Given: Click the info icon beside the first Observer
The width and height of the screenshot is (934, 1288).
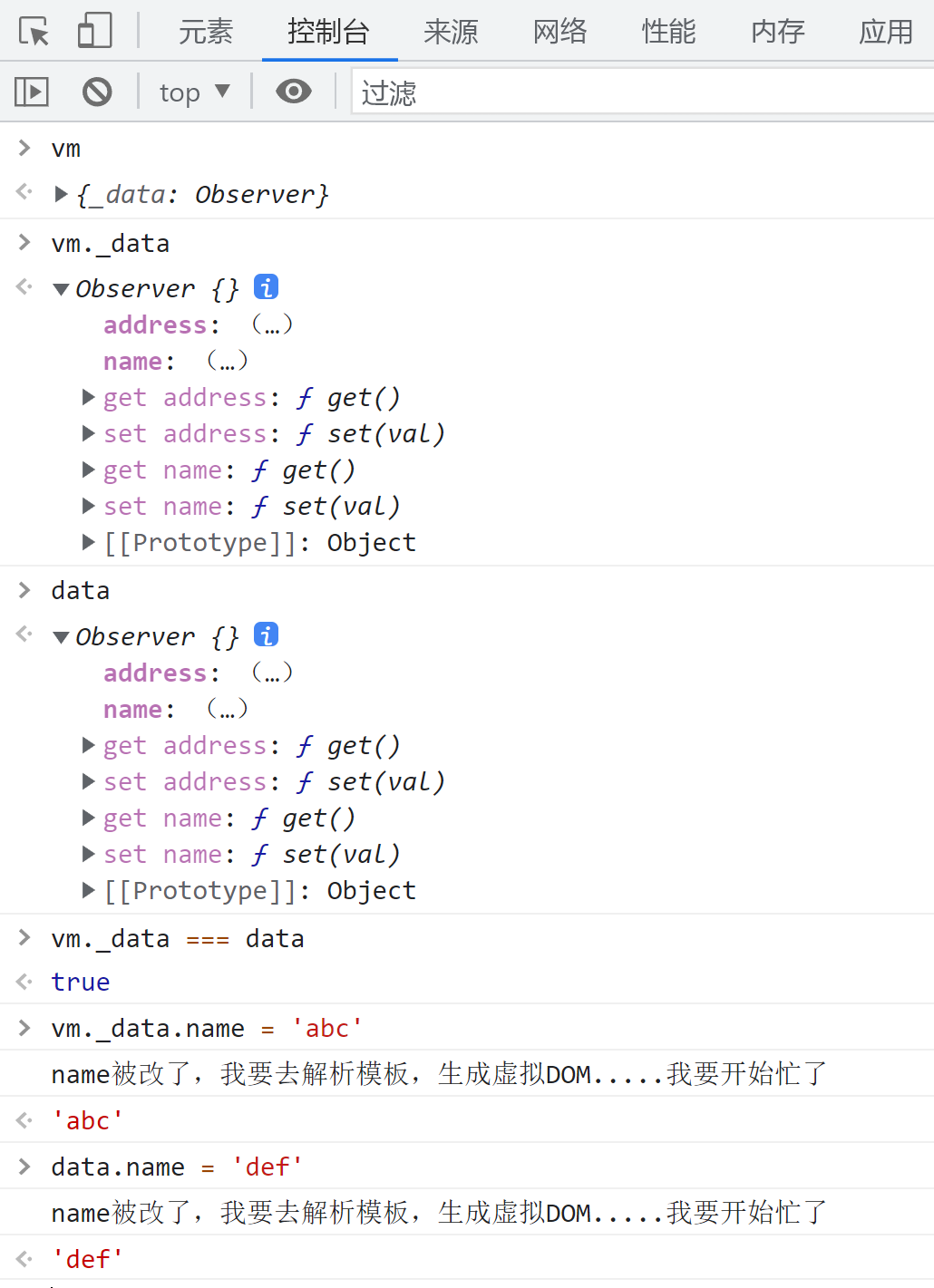Looking at the screenshot, I should [x=266, y=287].
